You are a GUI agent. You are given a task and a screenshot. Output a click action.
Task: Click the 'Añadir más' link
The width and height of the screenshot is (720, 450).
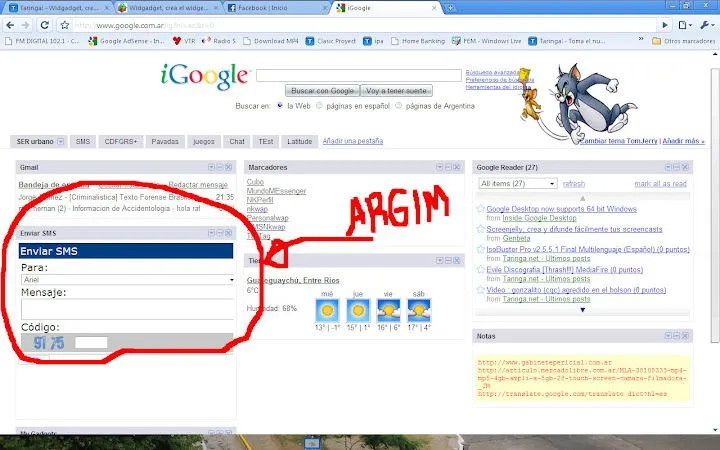[x=683, y=141]
